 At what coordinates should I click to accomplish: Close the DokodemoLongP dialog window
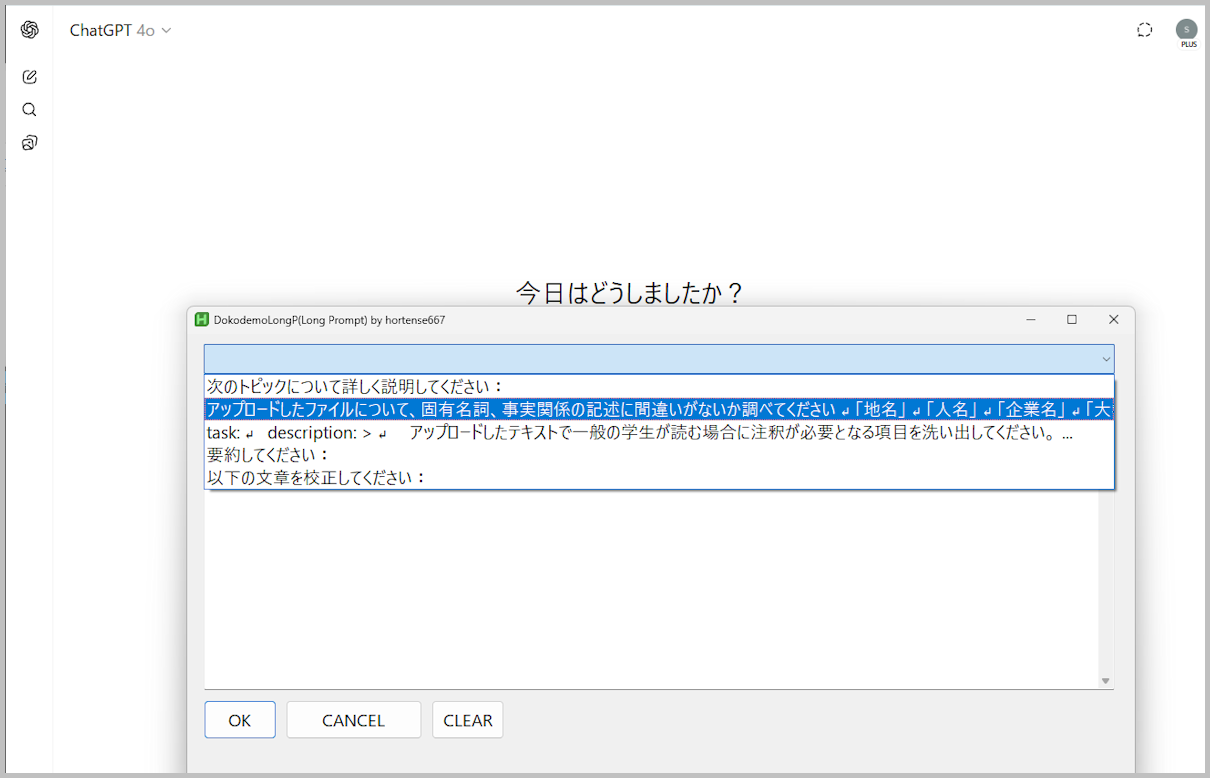click(1113, 320)
